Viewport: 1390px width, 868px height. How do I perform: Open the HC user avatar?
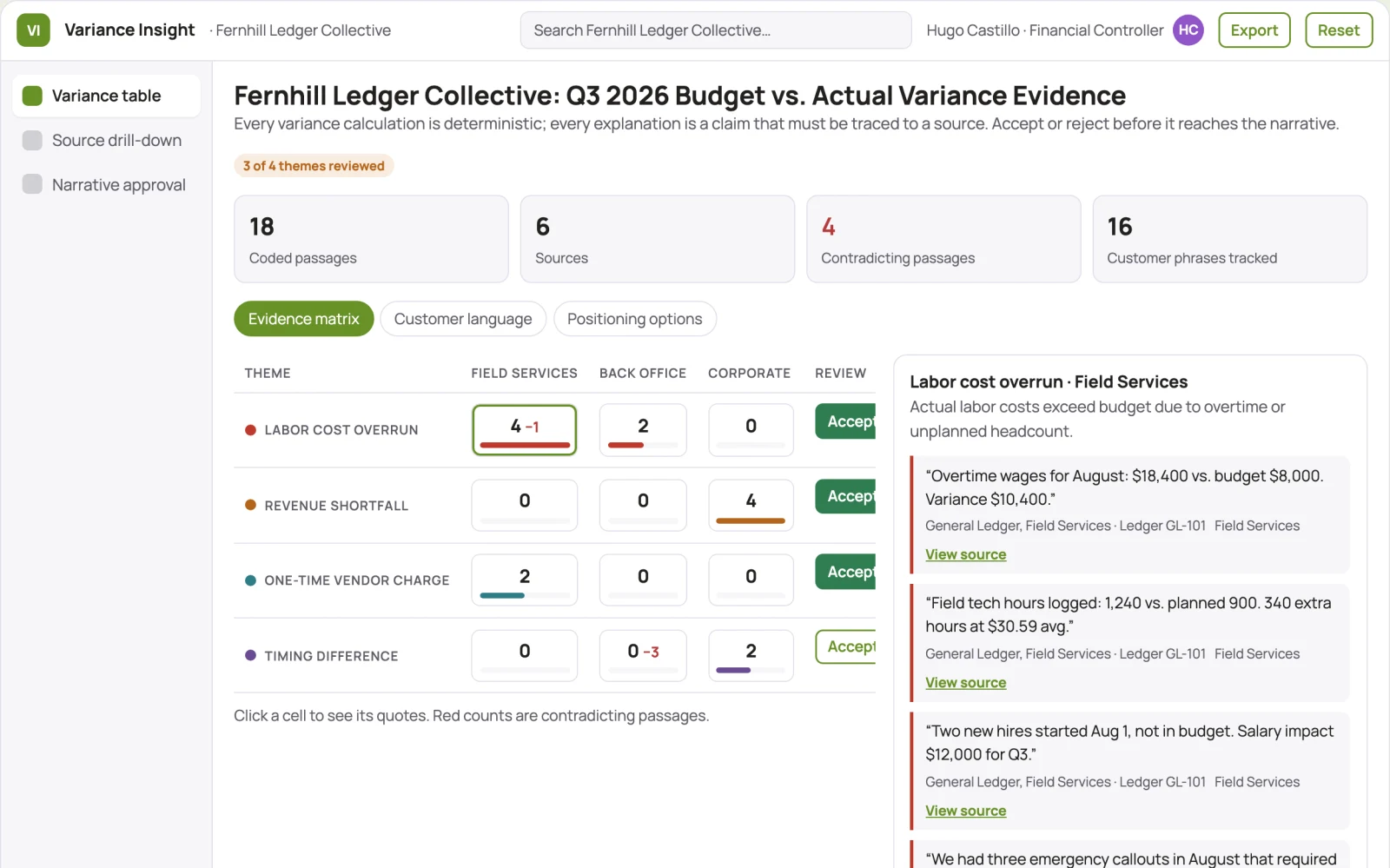[x=1188, y=30]
